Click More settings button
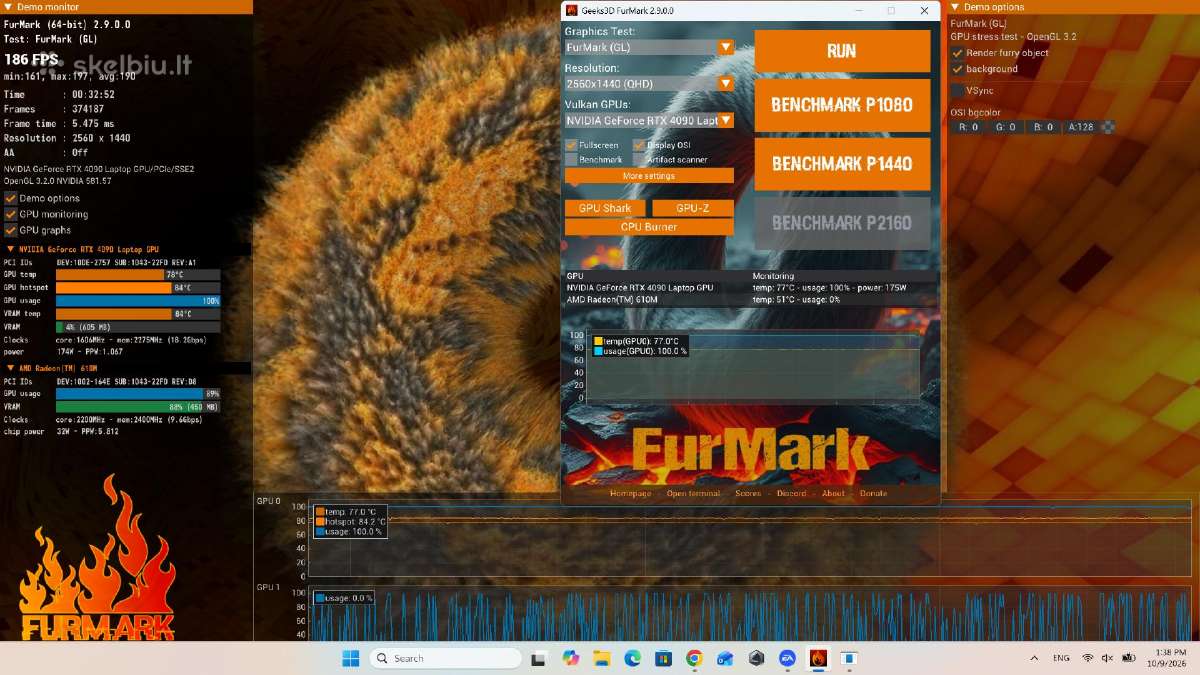The width and height of the screenshot is (1200, 675). pos(649,176)
